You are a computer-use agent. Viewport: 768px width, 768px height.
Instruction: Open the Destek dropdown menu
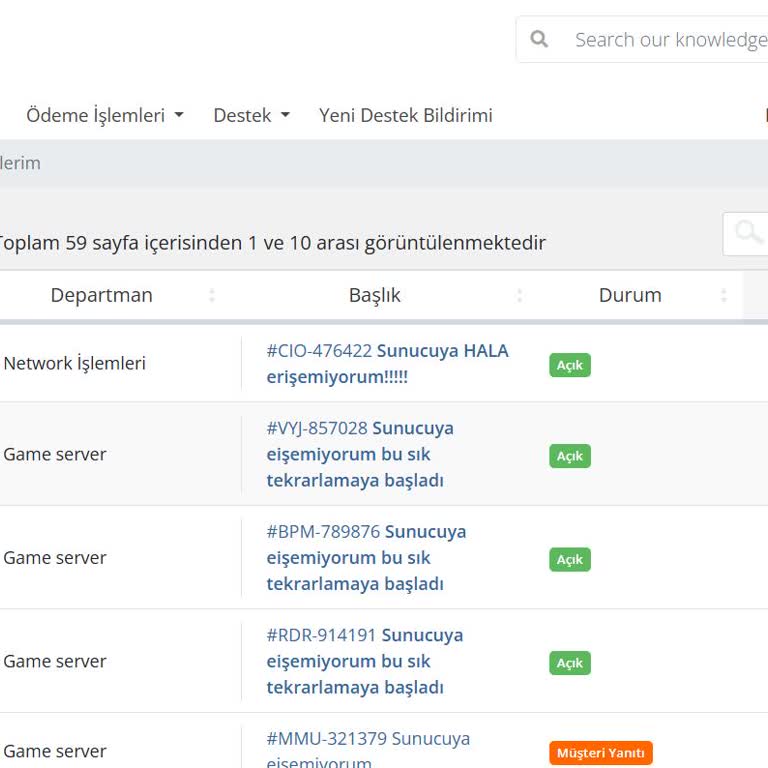point(251,115)
